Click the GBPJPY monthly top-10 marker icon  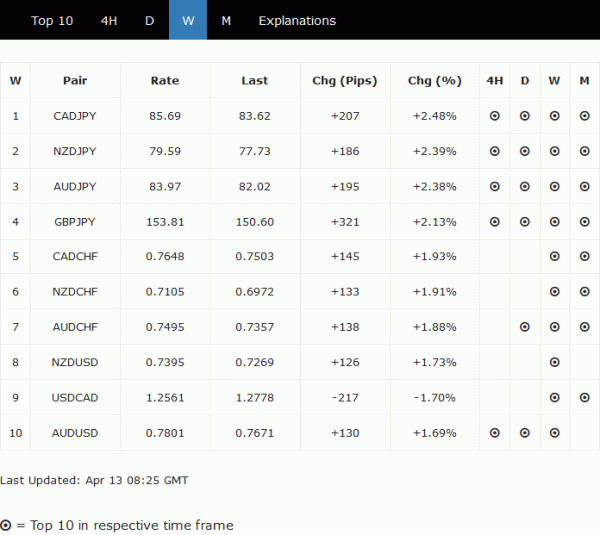point(584,221)
